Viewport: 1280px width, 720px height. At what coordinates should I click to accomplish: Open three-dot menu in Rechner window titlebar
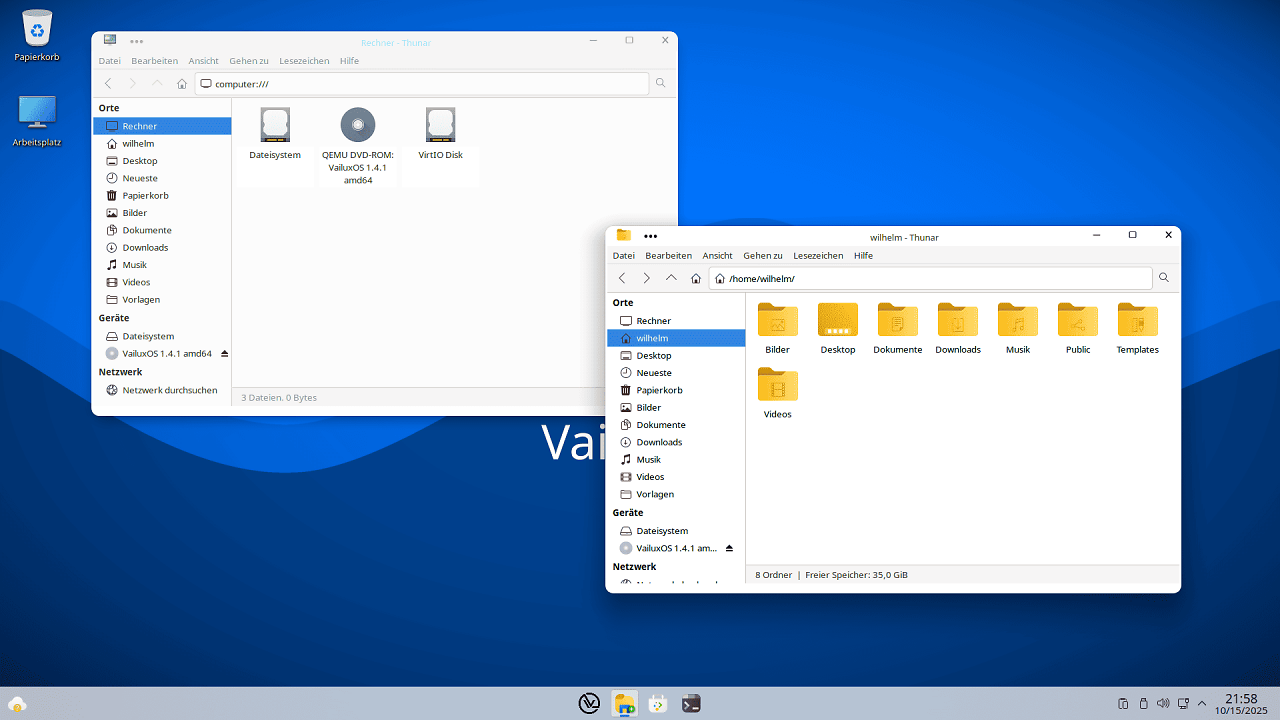pyautogui.click(x=136, y=41)
